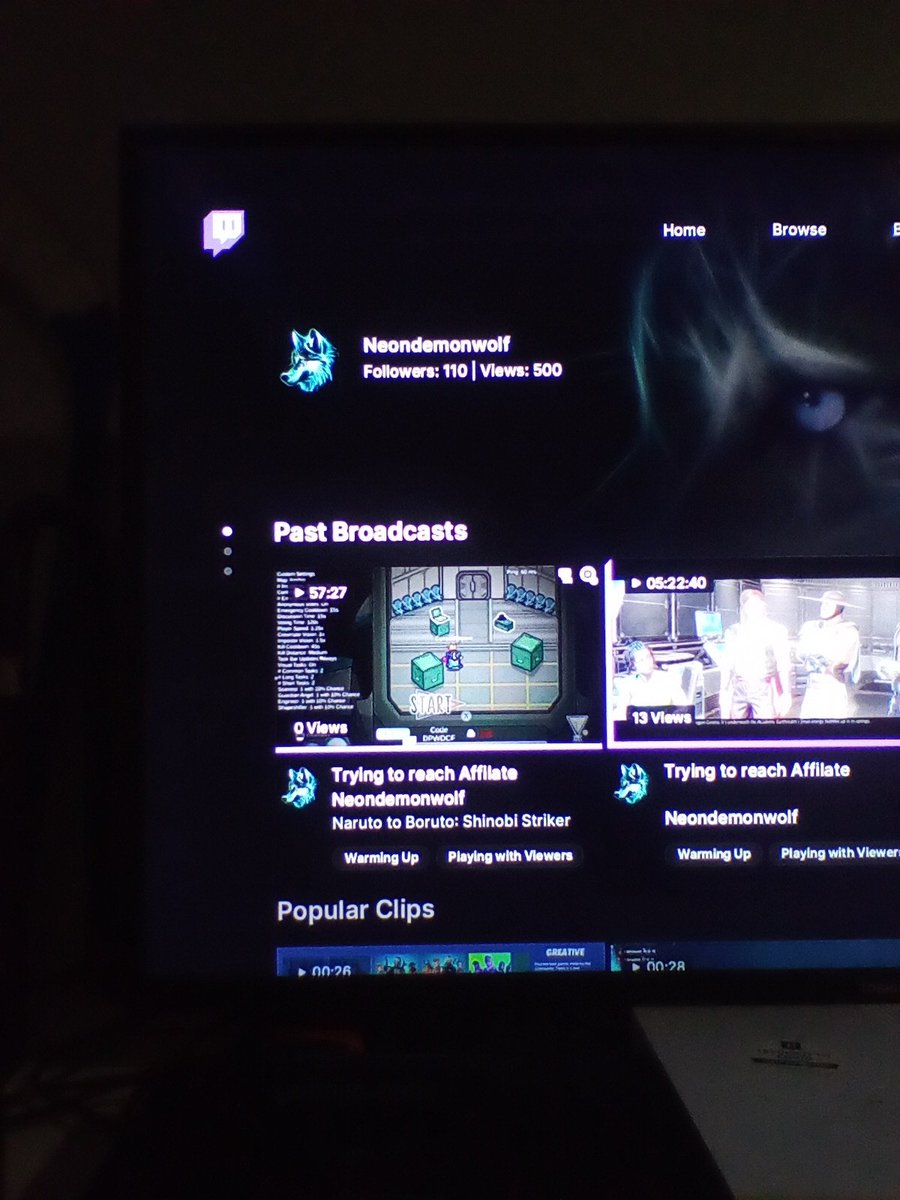
Task: Click wolf avatar beside the Shinobi Striker broadcast
Action: click(x=298, y=788)
